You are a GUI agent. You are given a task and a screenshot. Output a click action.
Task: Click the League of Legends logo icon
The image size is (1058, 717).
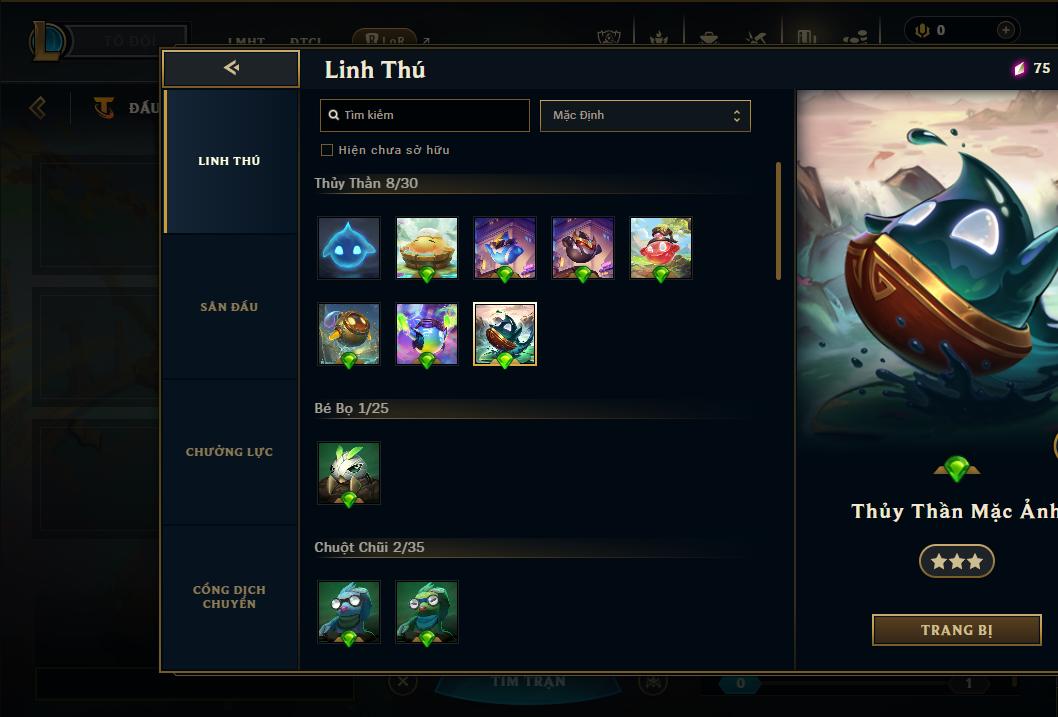(x=47, y=40)
